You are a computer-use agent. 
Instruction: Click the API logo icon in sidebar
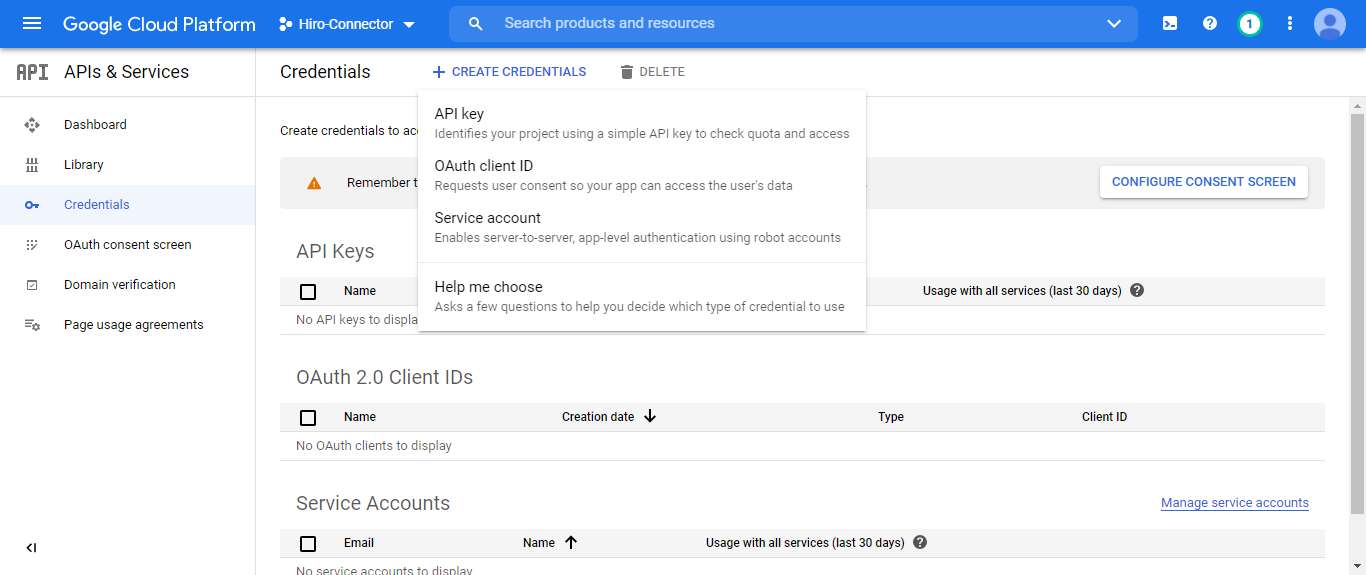pos(32,72)
